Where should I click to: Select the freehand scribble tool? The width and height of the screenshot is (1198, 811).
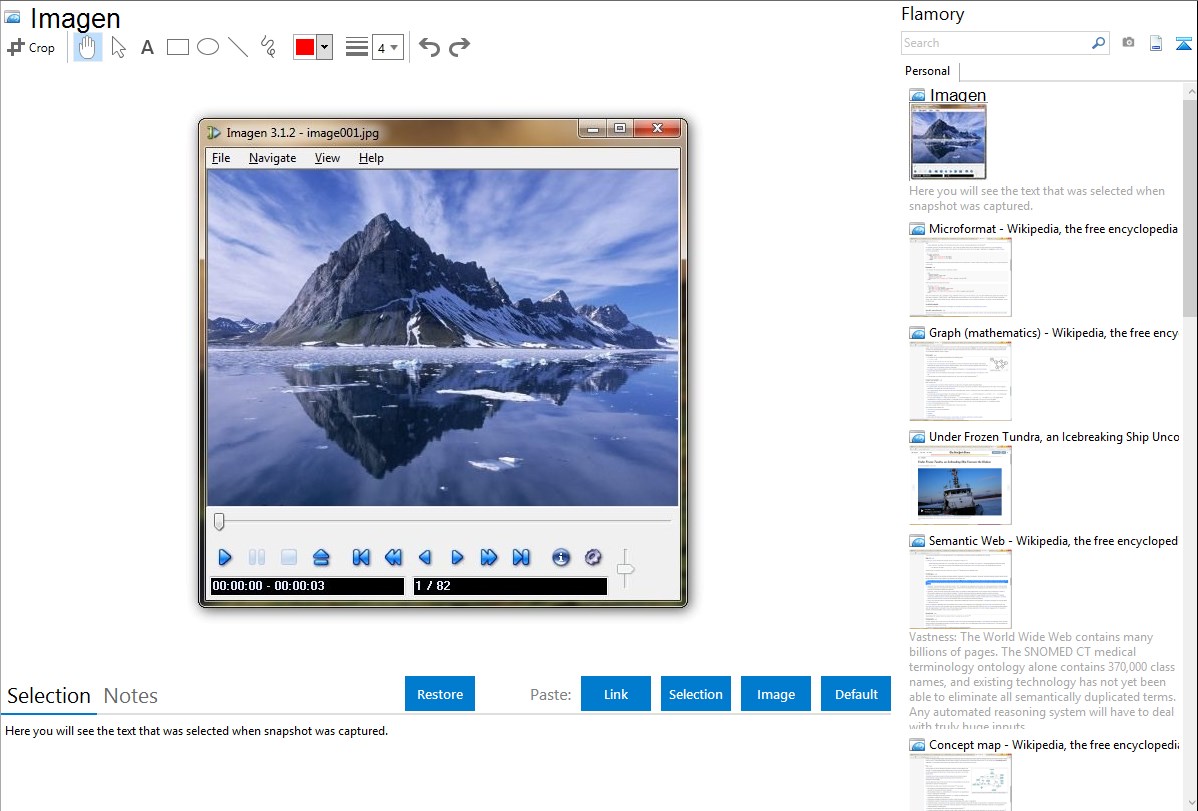(268, 47)
